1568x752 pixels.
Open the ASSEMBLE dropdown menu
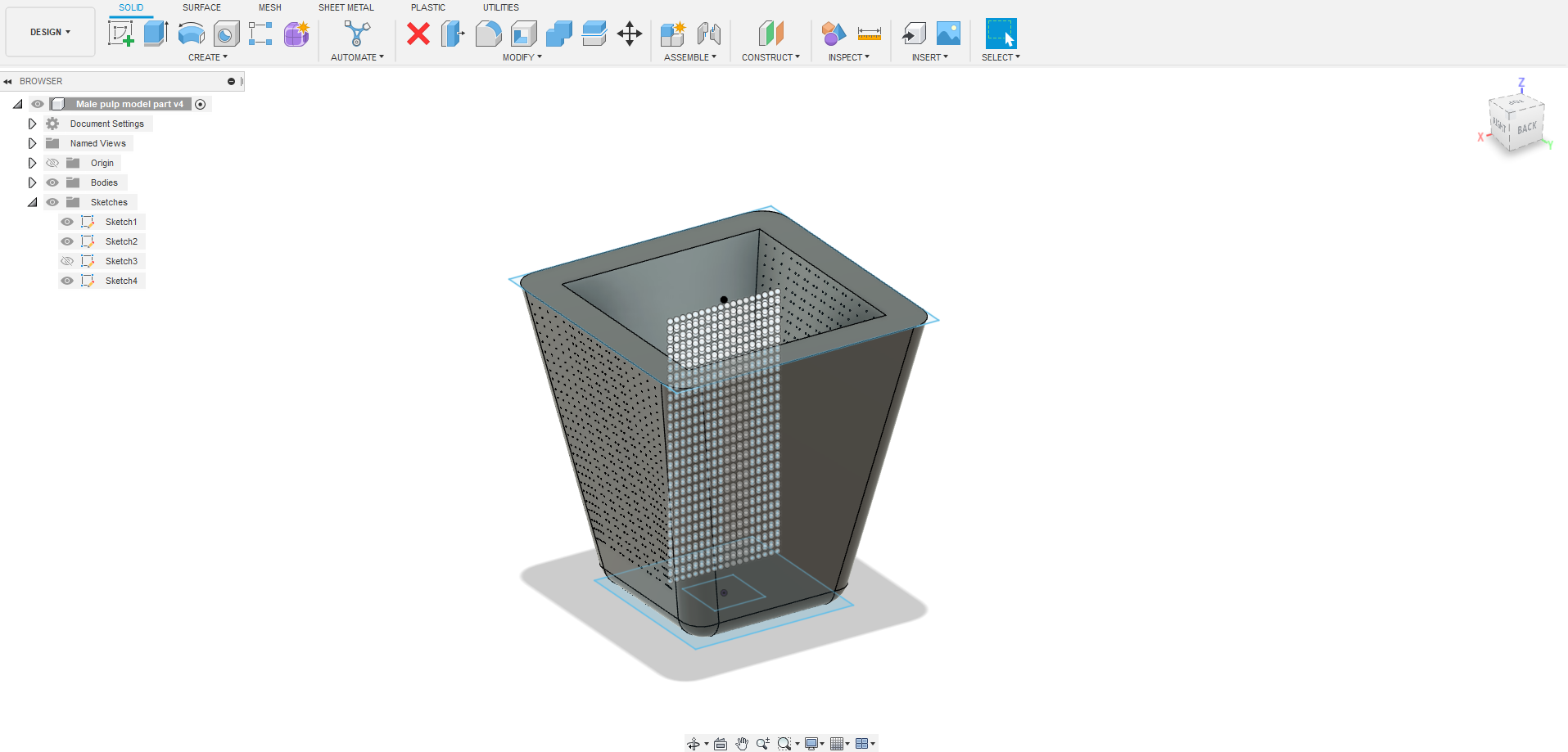pyautogui.click(x=690, y=57)
